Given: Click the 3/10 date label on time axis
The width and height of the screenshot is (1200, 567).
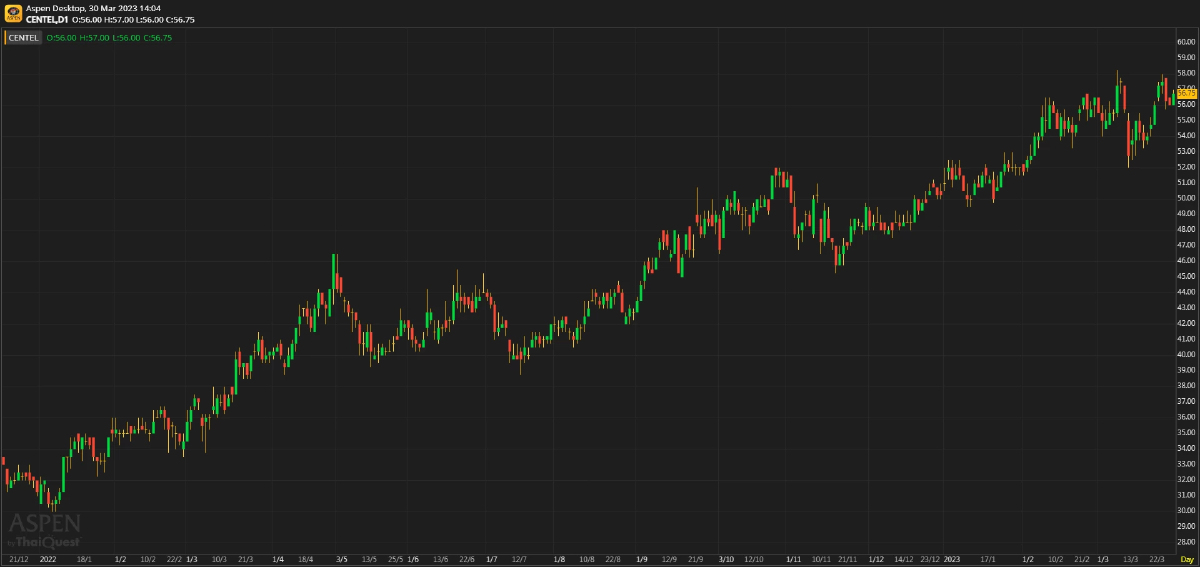Looking at the screenshot, I should [x=727, y=559].
